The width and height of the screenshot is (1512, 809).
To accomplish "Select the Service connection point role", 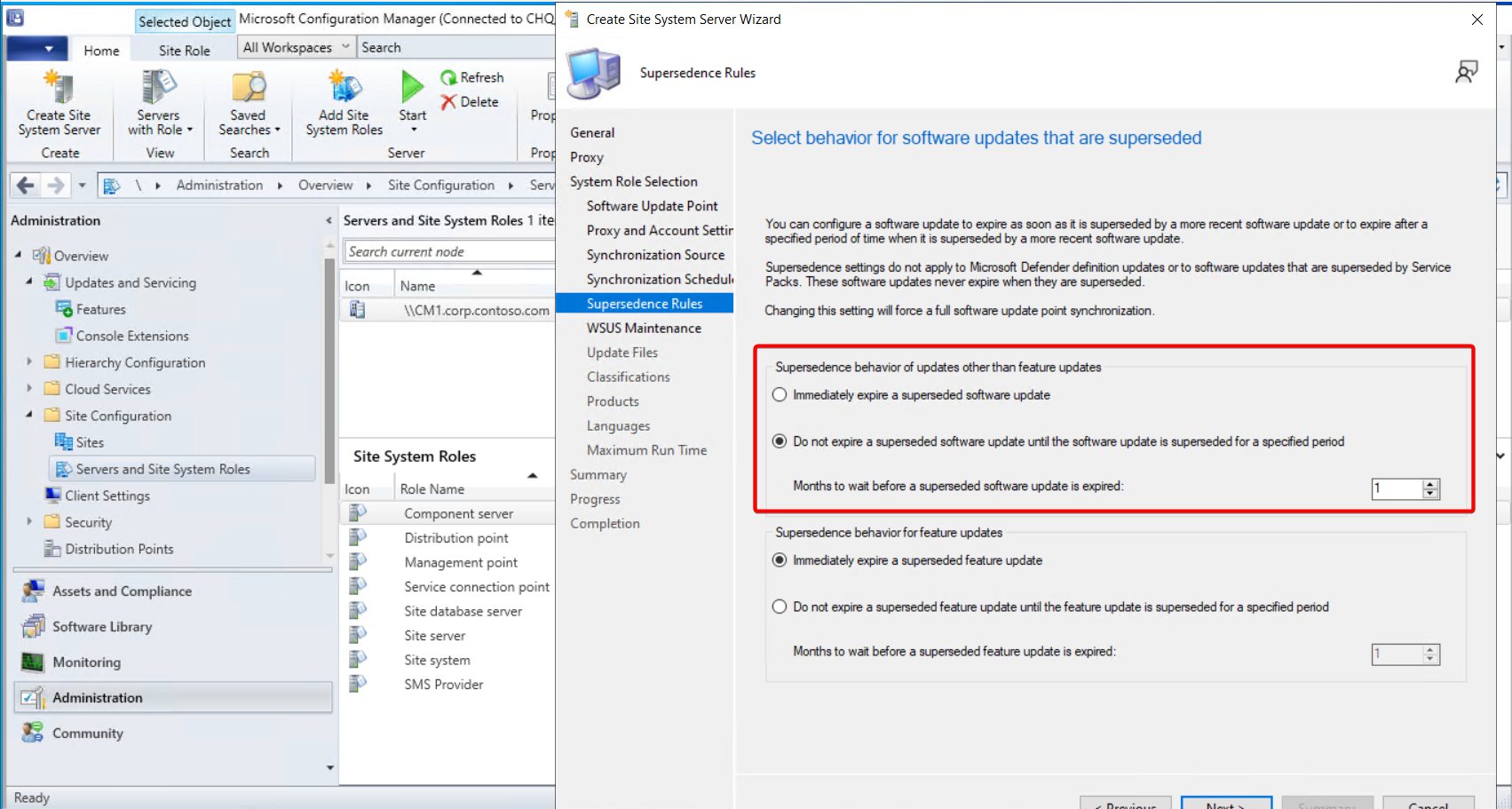I will click(x=477, y=586).
